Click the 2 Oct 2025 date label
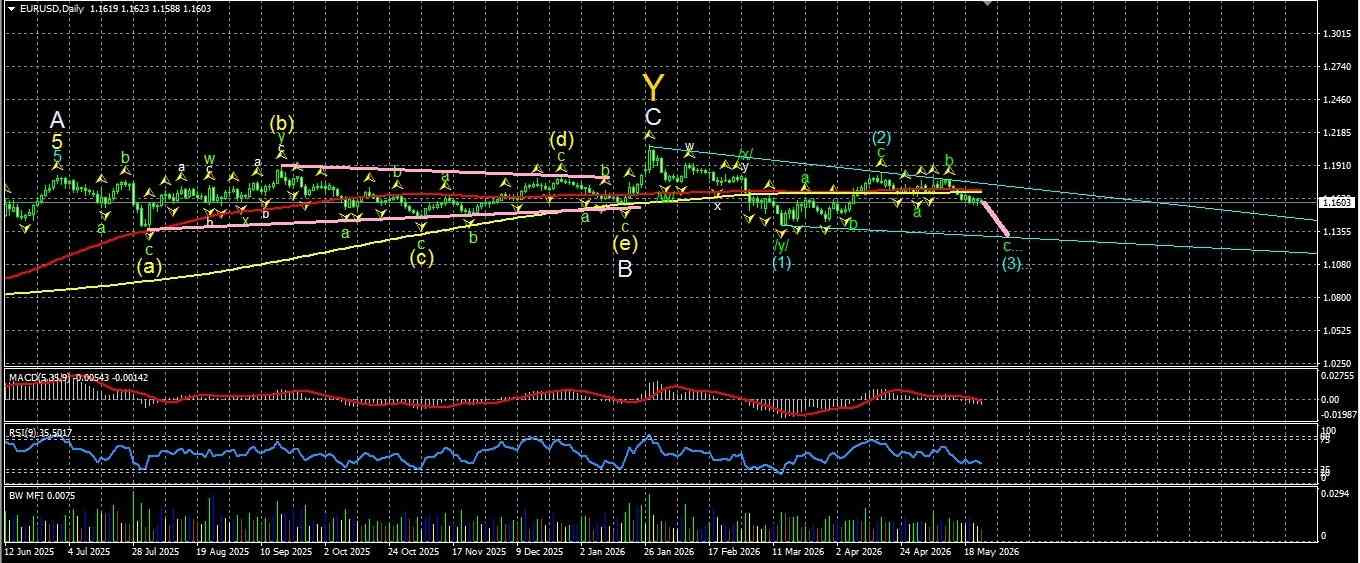The image size is (1360, 563). pyautogui.click(x=348, y=551)
